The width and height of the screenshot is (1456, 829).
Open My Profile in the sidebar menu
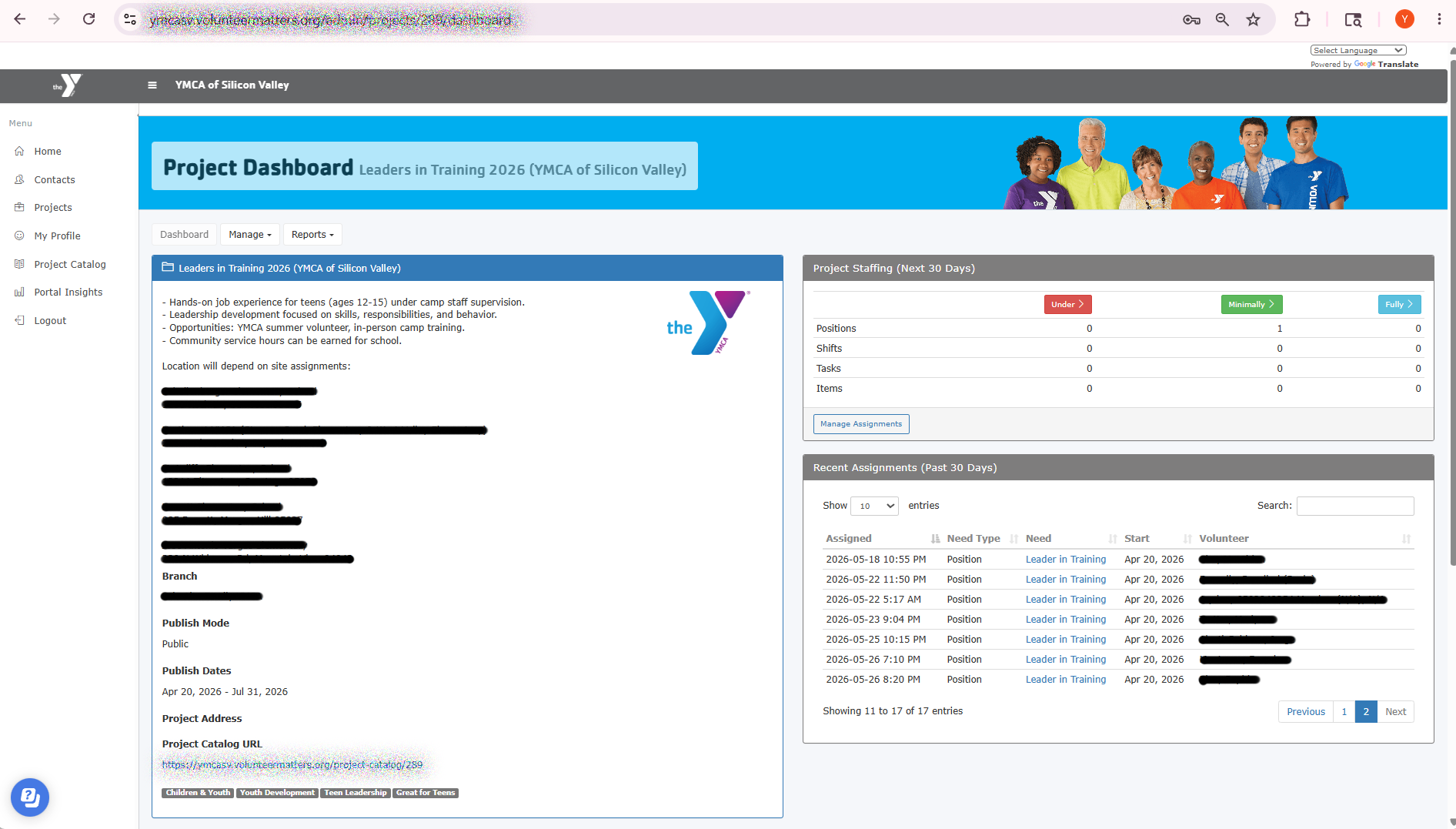(58, 236)
